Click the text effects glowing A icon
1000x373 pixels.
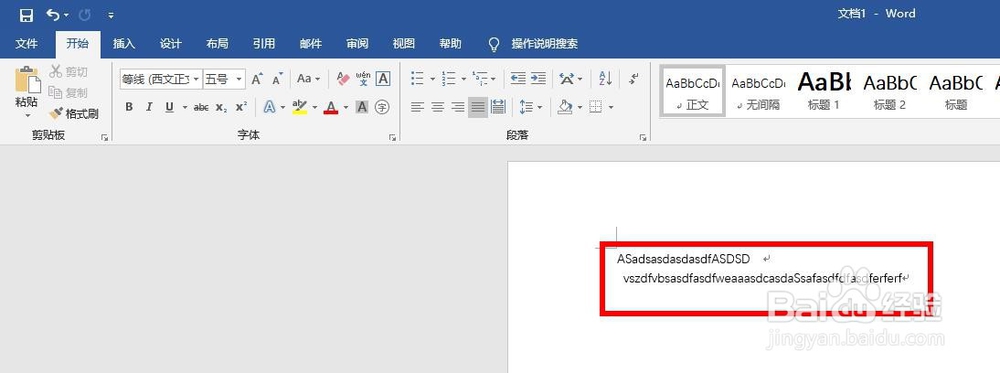click(270, 107)
